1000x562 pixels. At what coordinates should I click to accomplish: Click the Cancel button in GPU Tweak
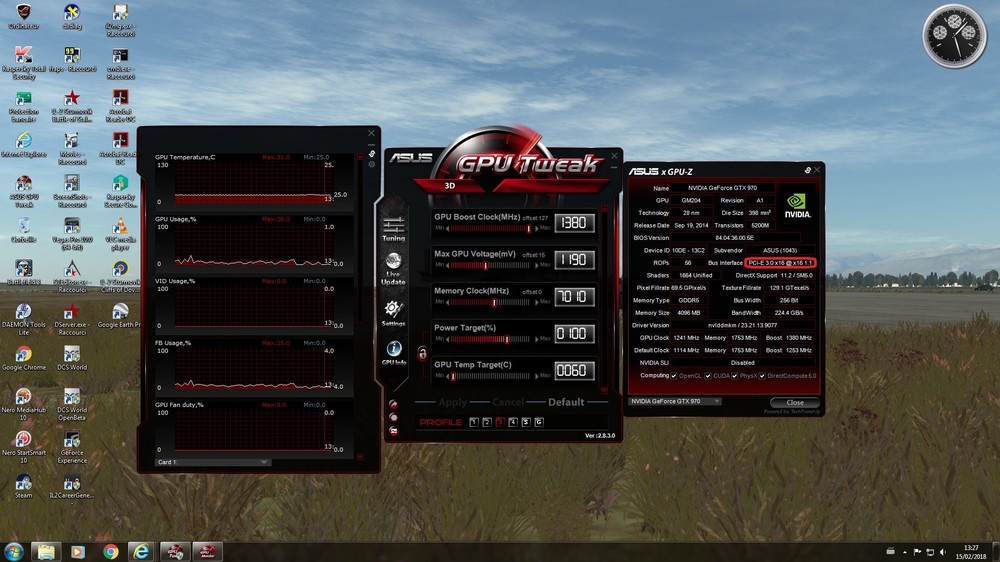pyautogui.click(x=508, y=402)
